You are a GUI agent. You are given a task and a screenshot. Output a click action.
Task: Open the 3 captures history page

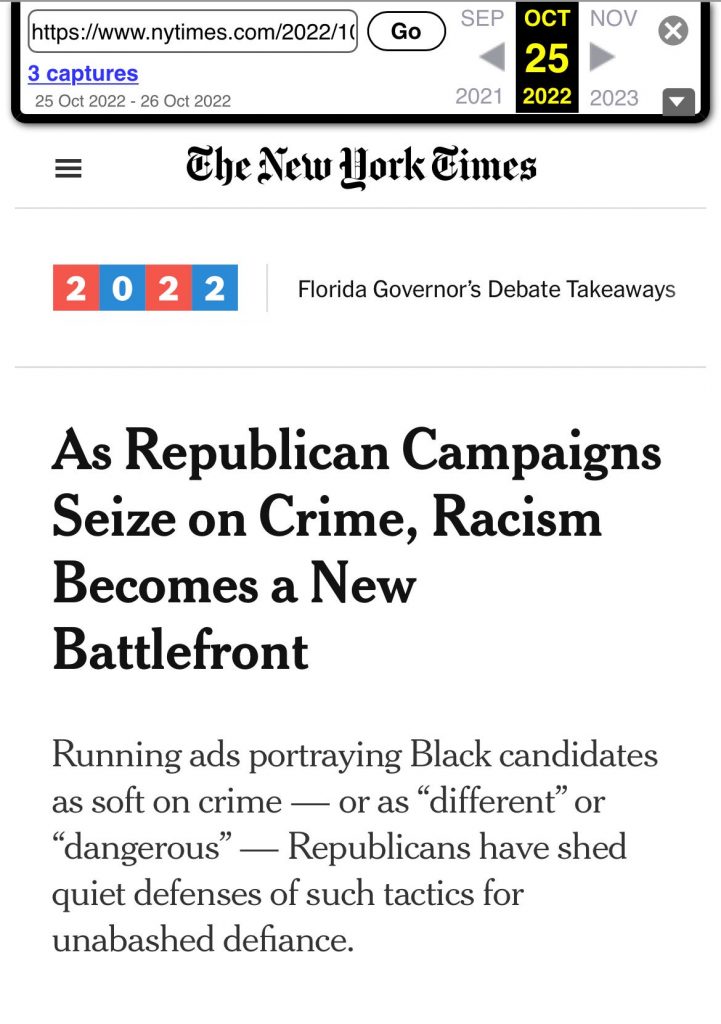point(82,73)
